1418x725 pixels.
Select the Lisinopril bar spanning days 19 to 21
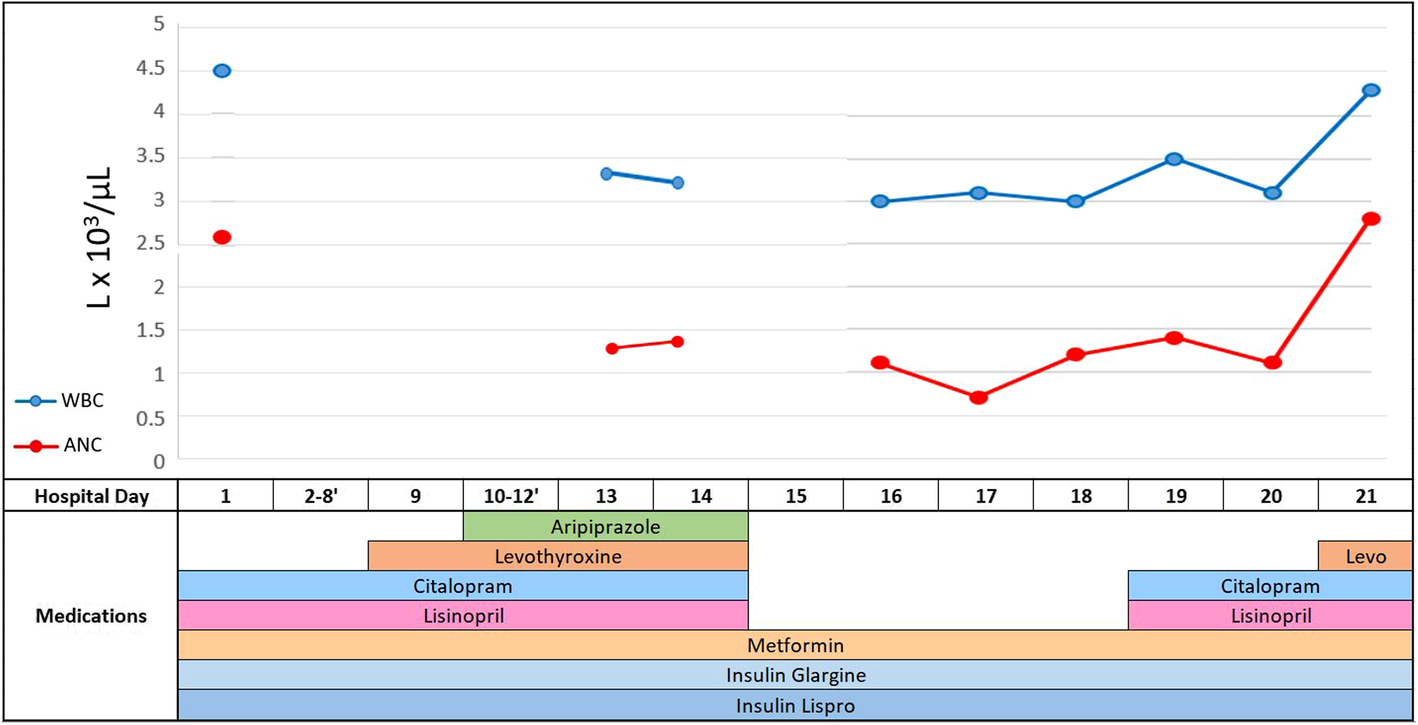[x=1271, y=616]
